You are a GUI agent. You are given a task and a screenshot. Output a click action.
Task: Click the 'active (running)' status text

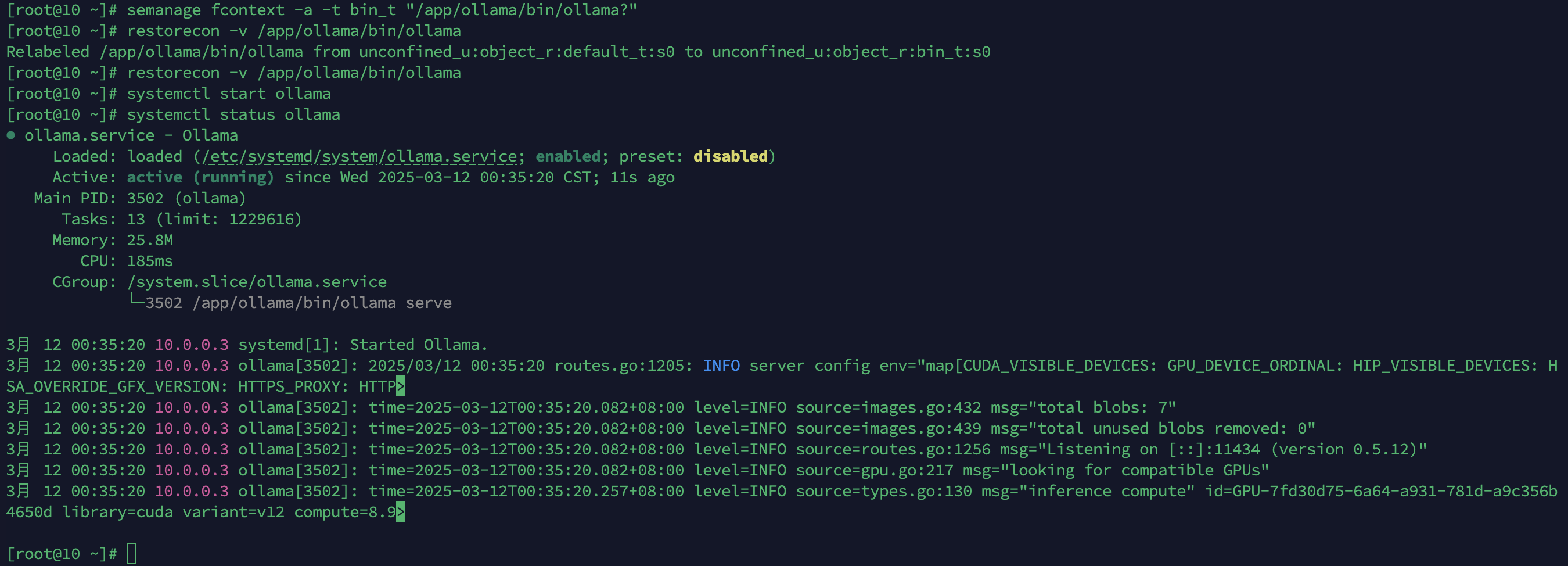pyautogui.click(x=201, y=177)
